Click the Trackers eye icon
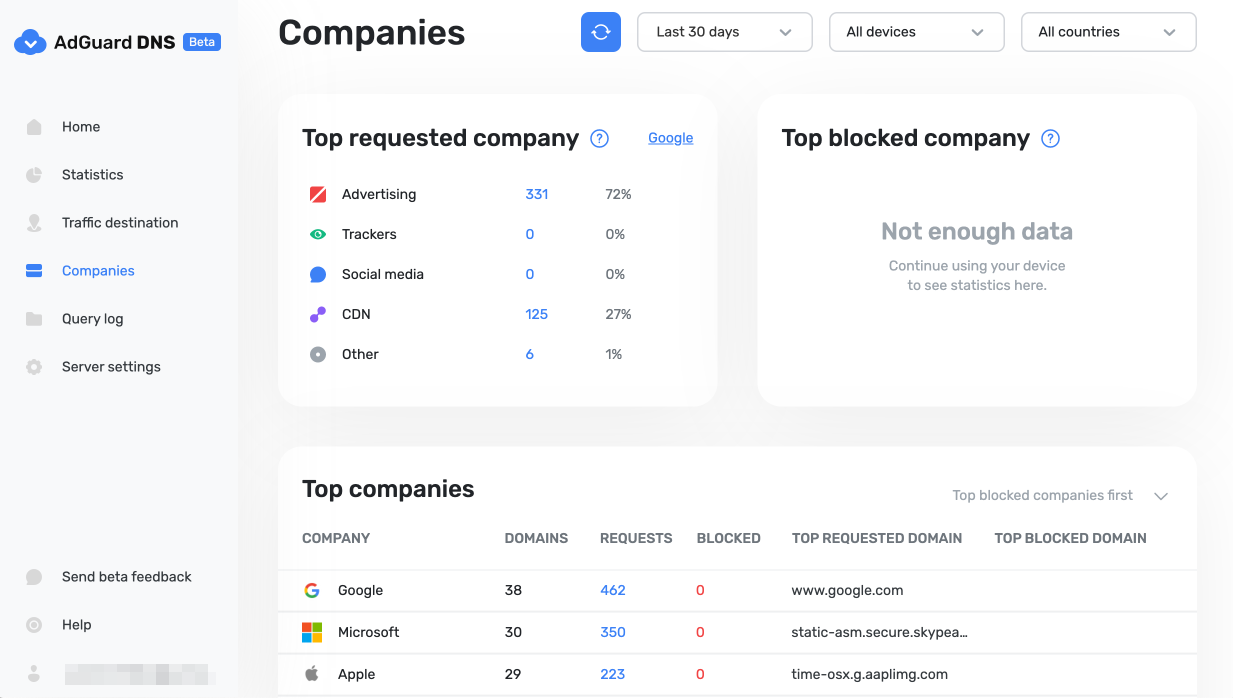Screen dimensions: 1233x698 [x=318, y=235]
